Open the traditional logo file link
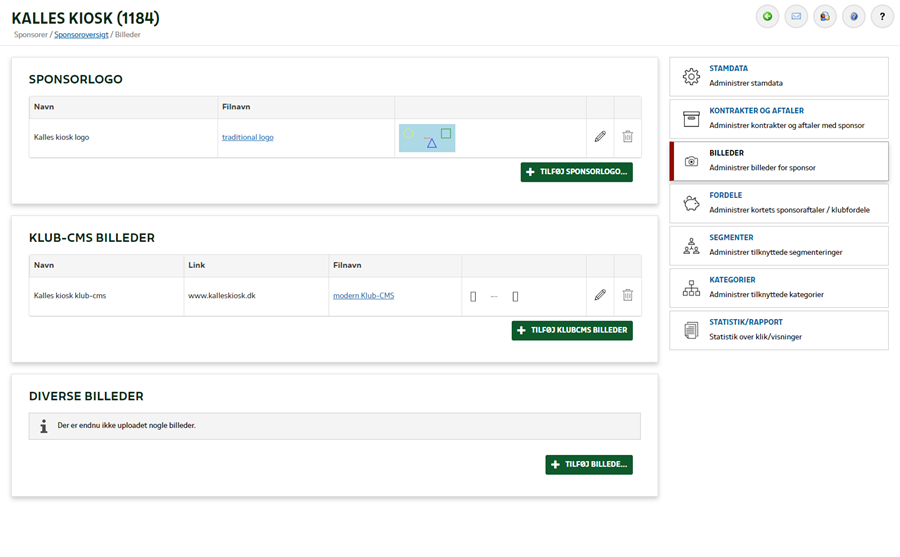Screen dimensions: 900x557 (x=247, y=137)
